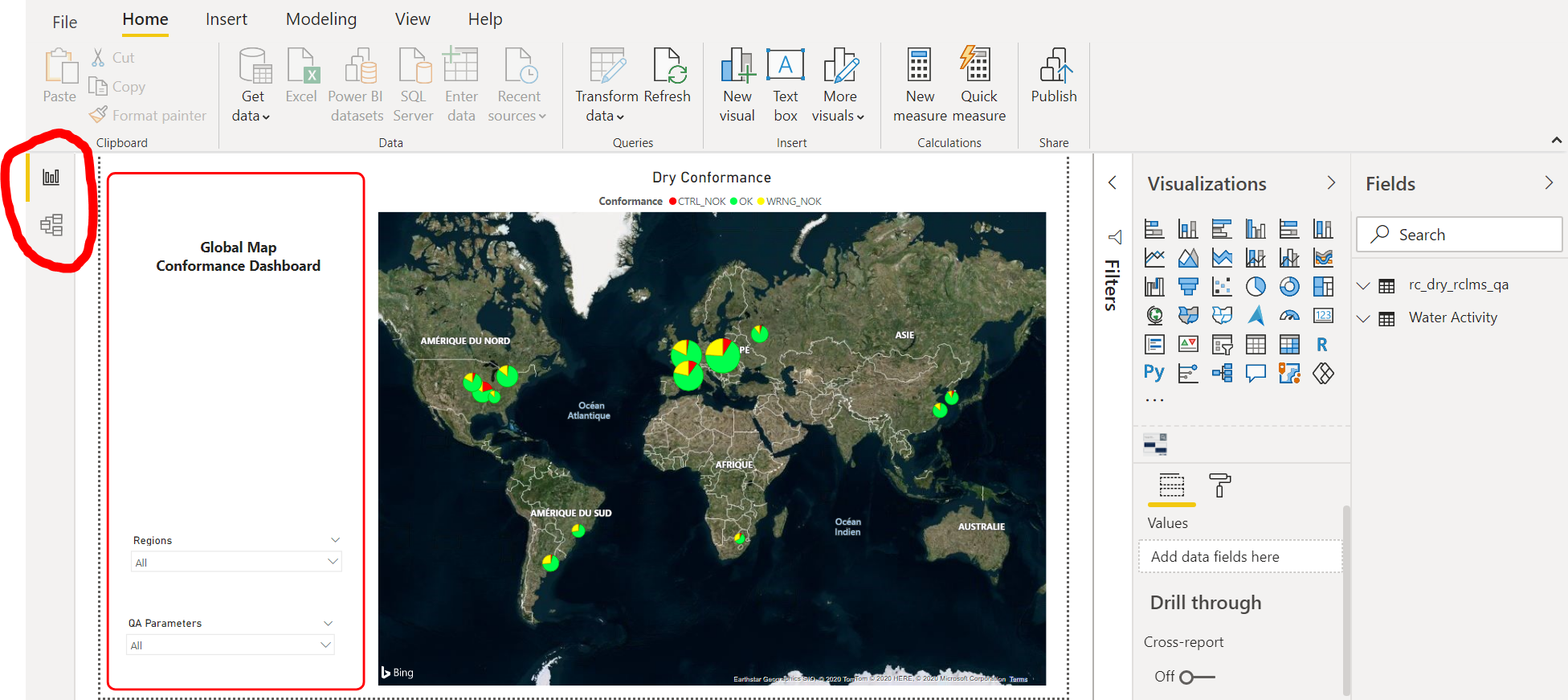
Task: Search fields in the Search box
Action: (x=1459, y=235)
